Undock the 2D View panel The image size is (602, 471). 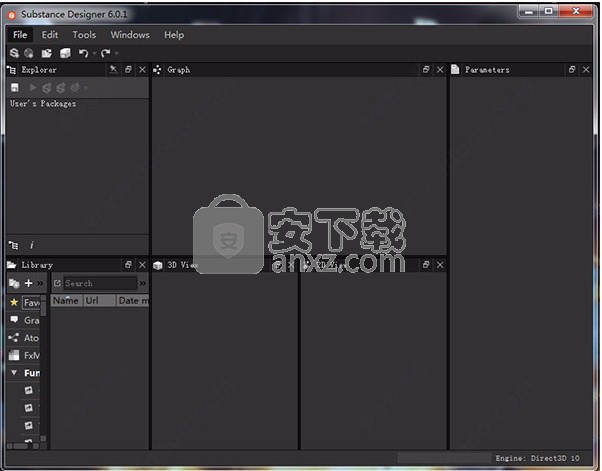tap(426, 264)
